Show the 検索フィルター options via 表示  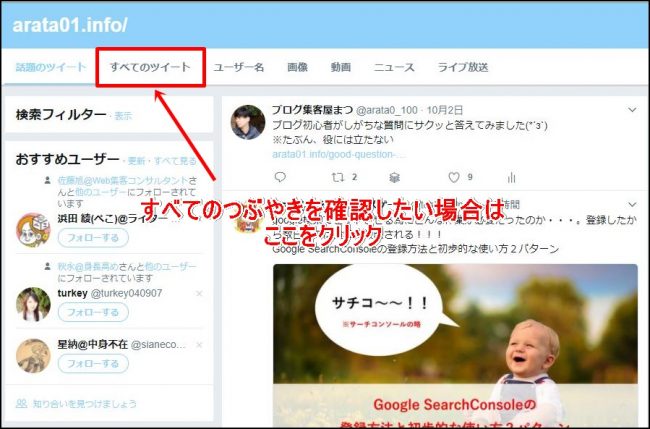pyautogui.click(x=123, y=116)
